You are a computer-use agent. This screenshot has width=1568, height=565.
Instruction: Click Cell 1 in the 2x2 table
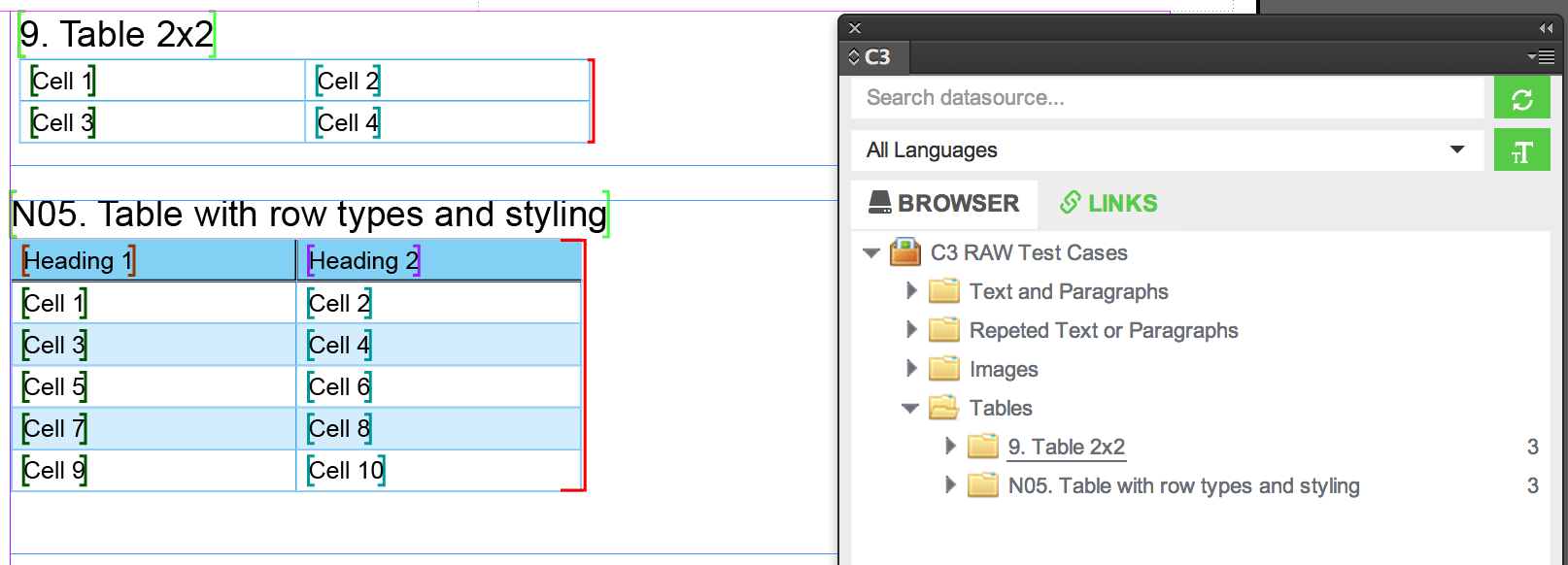tap(162, 81)
